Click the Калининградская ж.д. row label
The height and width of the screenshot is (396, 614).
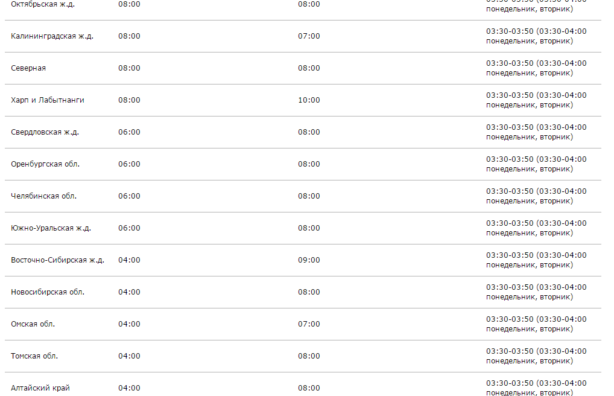coord(52,36)
